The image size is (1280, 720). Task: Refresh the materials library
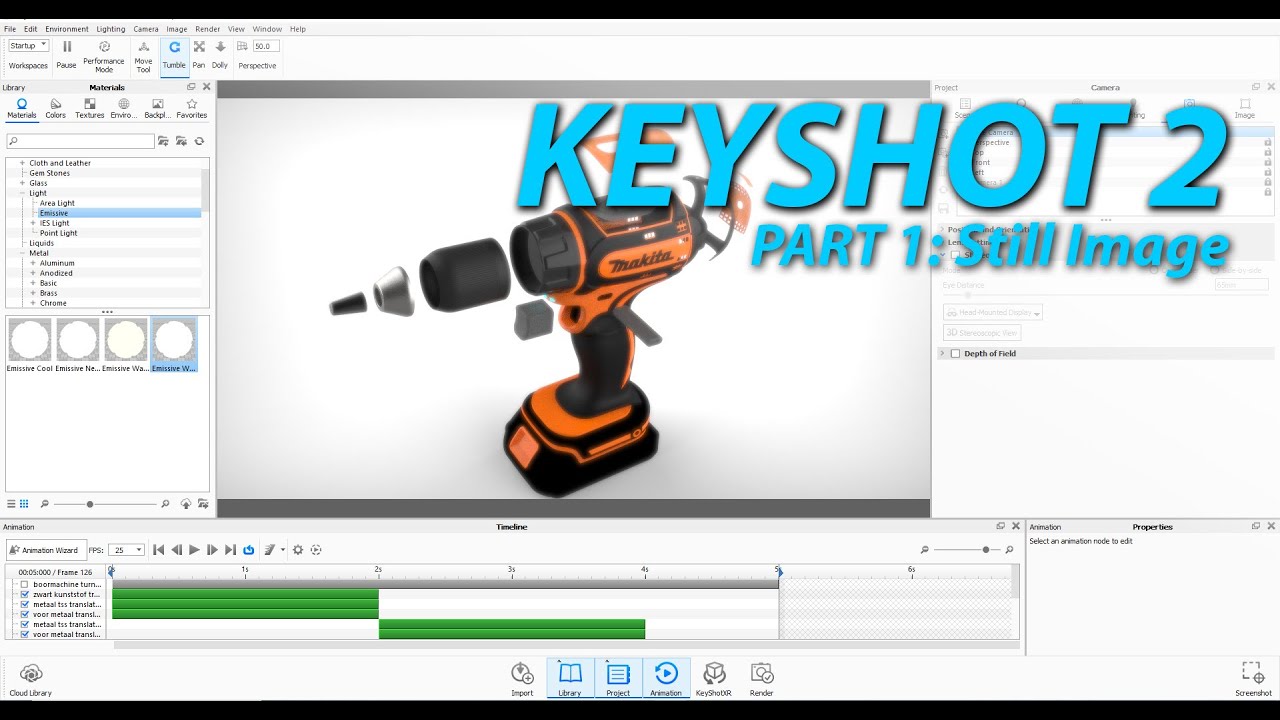[199, 142]
